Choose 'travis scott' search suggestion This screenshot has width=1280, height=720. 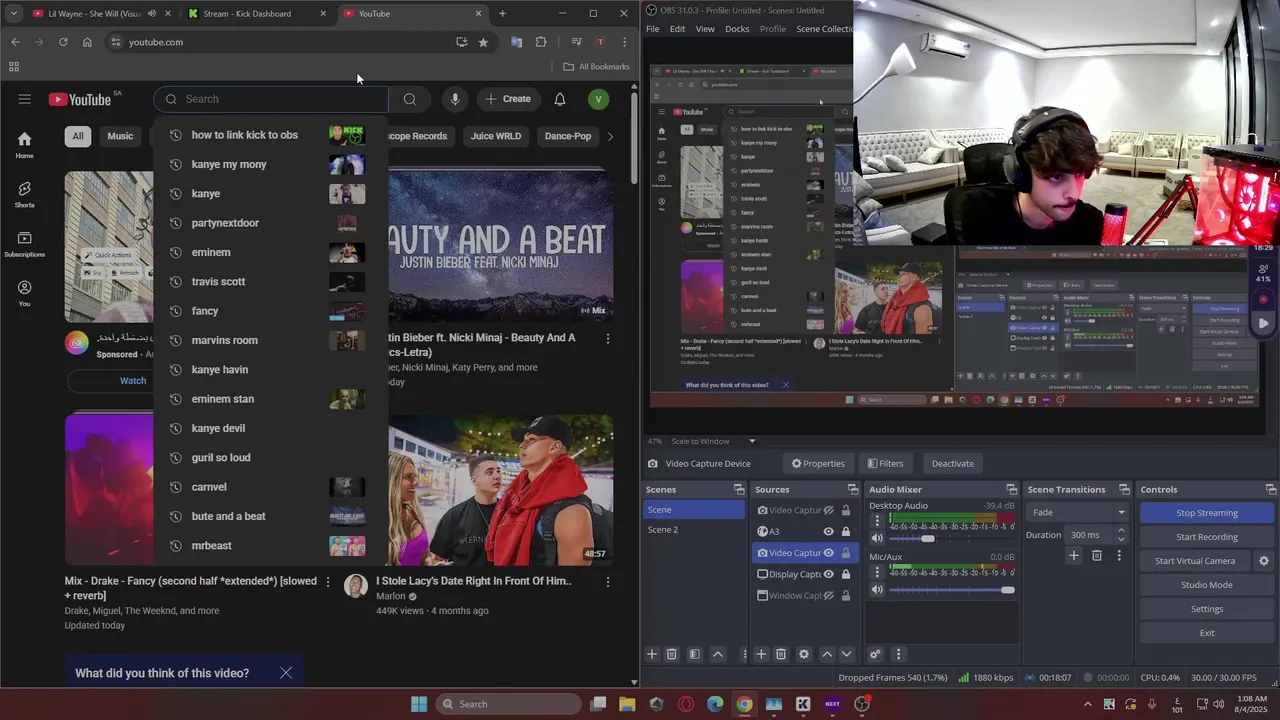pos(270,282)
